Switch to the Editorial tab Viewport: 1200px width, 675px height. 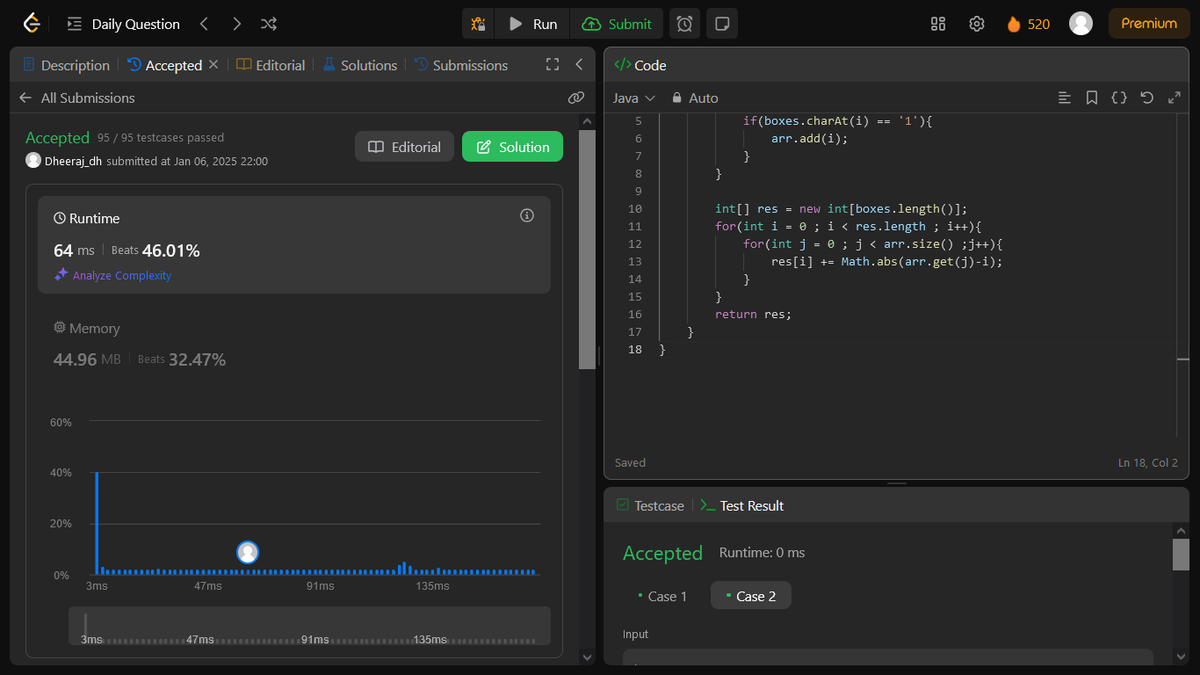click(271, 65)
